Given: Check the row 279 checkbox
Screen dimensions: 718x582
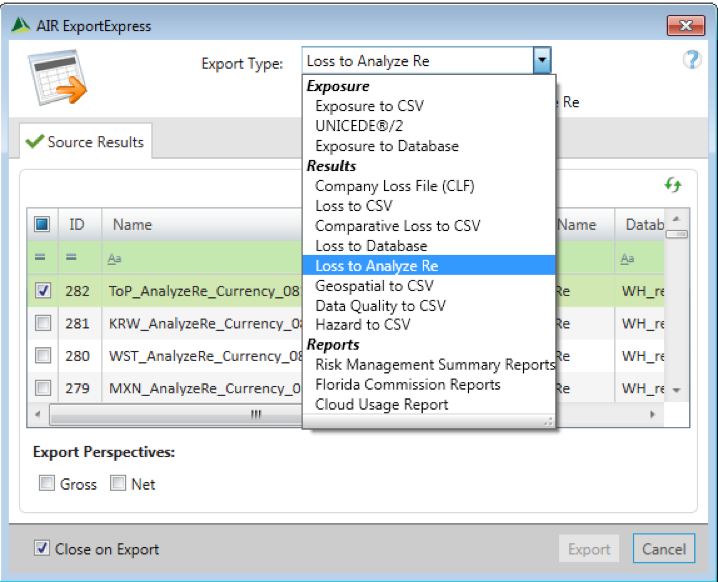Looking at the screenshot, I should coord(43,388).
